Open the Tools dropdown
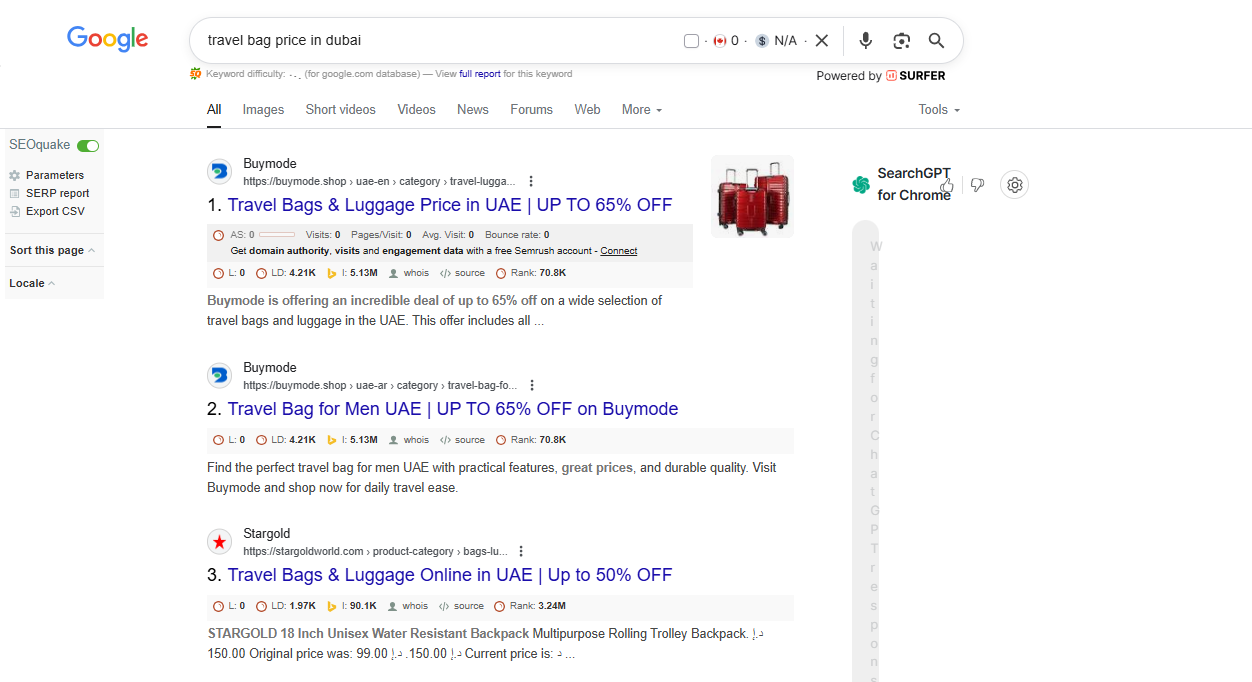This screenshot has width=1252, height=682. pos(939,110)
